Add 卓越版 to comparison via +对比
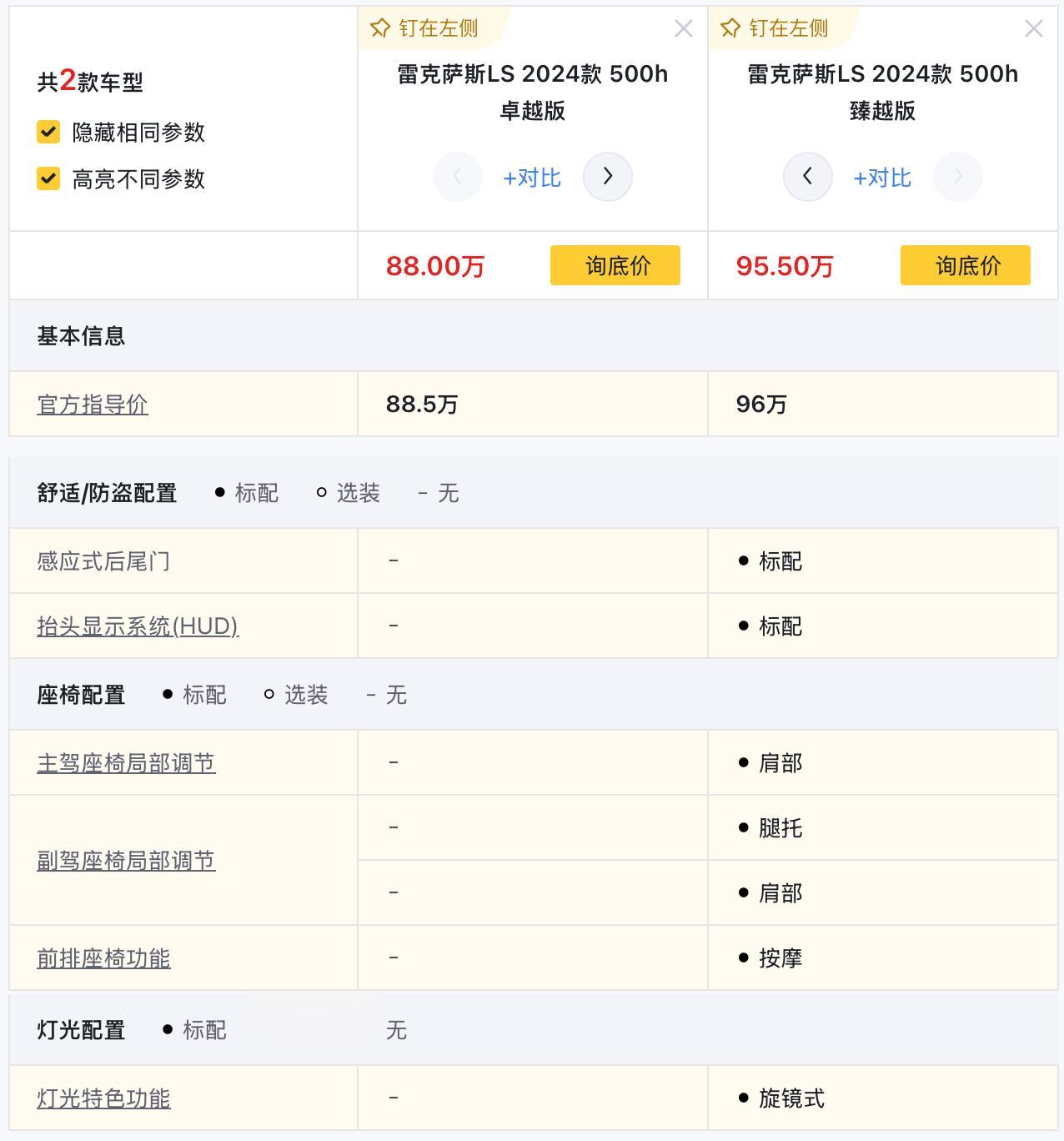Viewport: 1064px width, 1141px height. click(x=532, y=178)
